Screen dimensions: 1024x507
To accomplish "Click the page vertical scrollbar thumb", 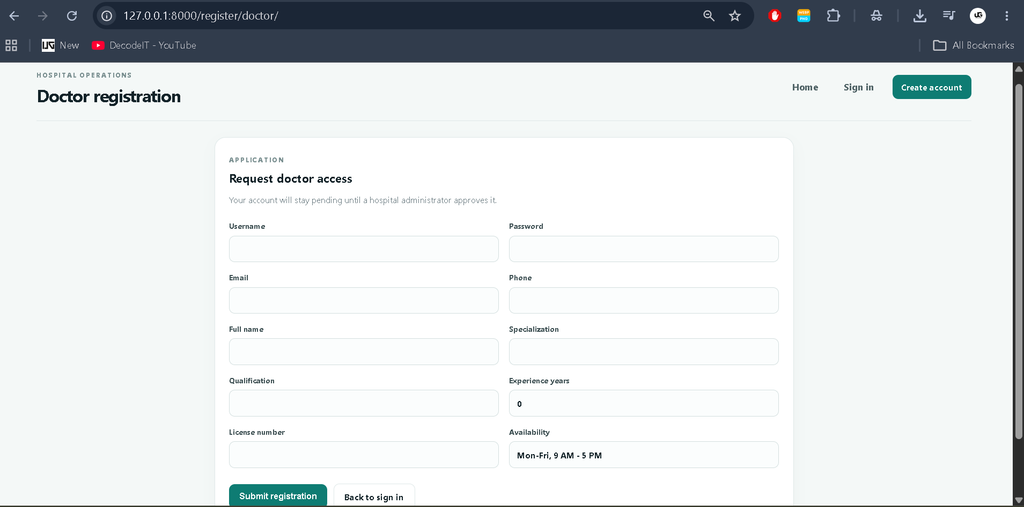I will tap(1018, 261).
